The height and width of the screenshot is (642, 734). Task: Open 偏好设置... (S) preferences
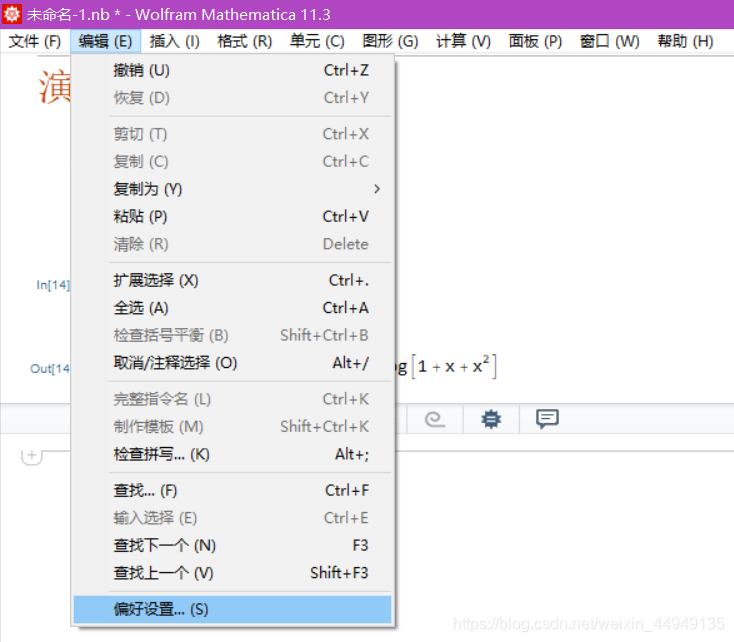coord(233,609)
